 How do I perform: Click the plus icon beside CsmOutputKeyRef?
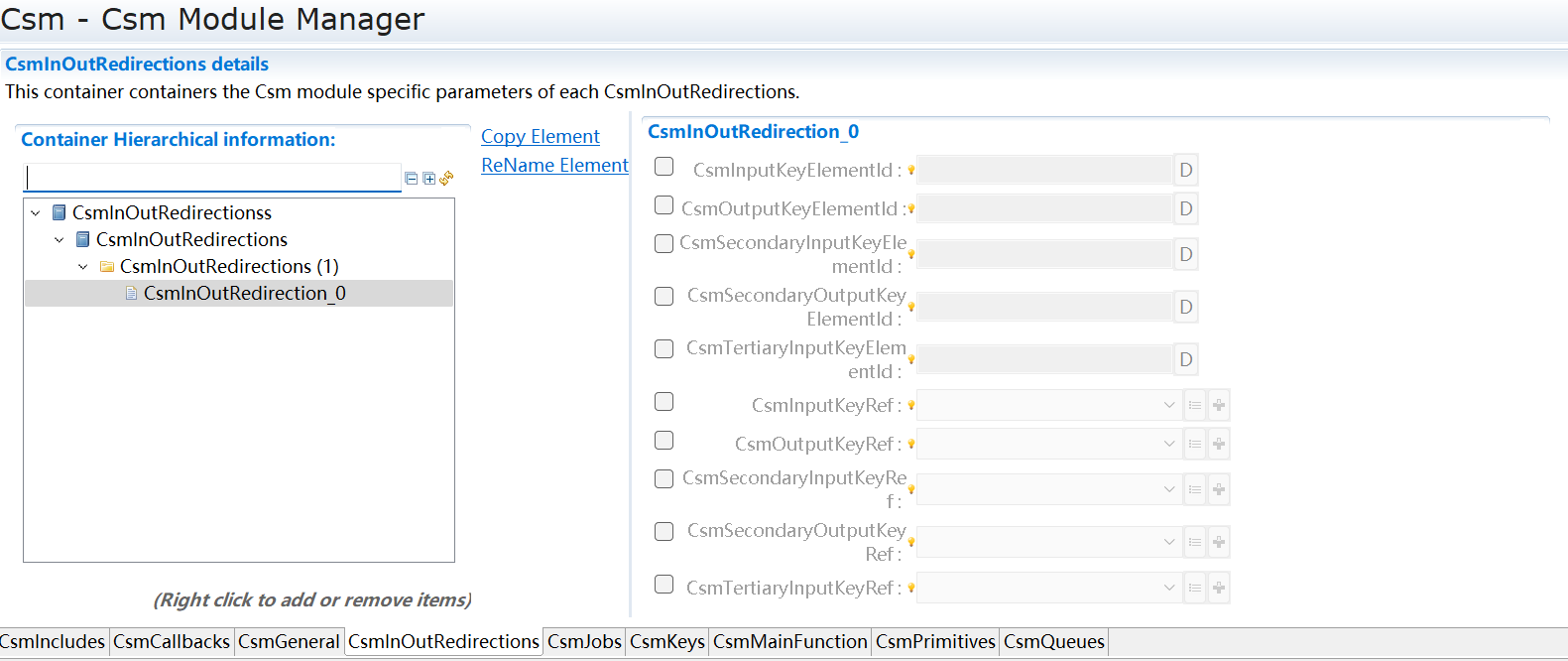click(1218, 444)
